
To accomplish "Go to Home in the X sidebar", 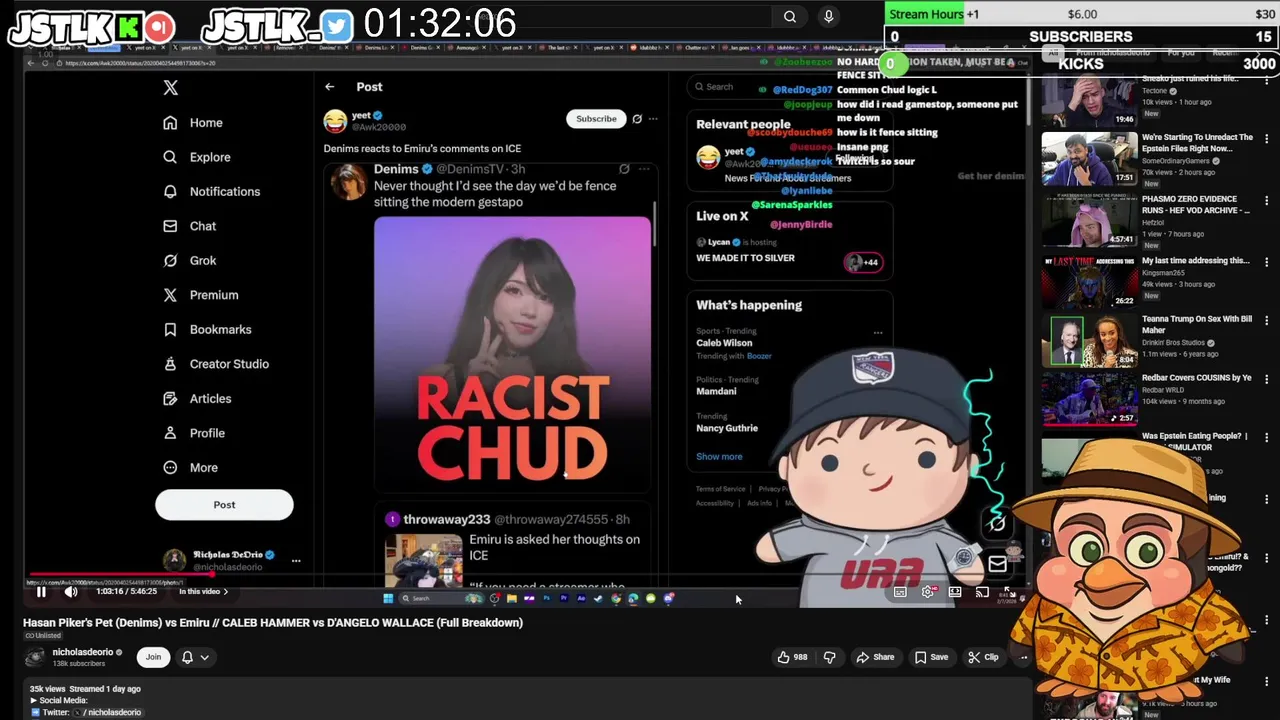I will point(194,122).
